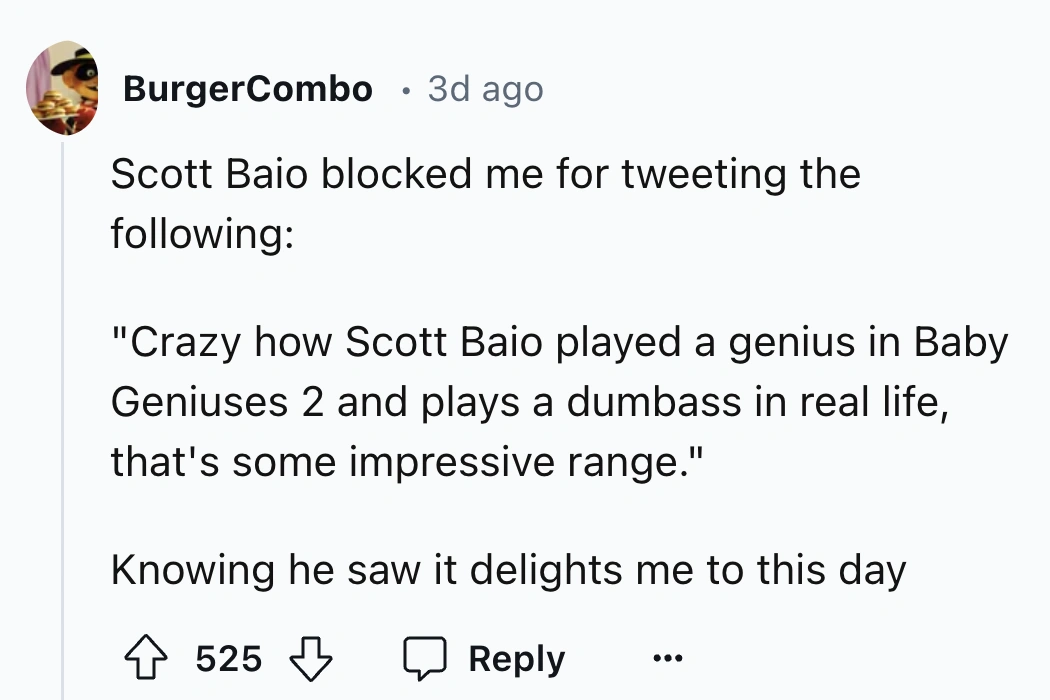
Task: Click the "3d ago" timestamp permalink
Action: [x=485, y=89]
